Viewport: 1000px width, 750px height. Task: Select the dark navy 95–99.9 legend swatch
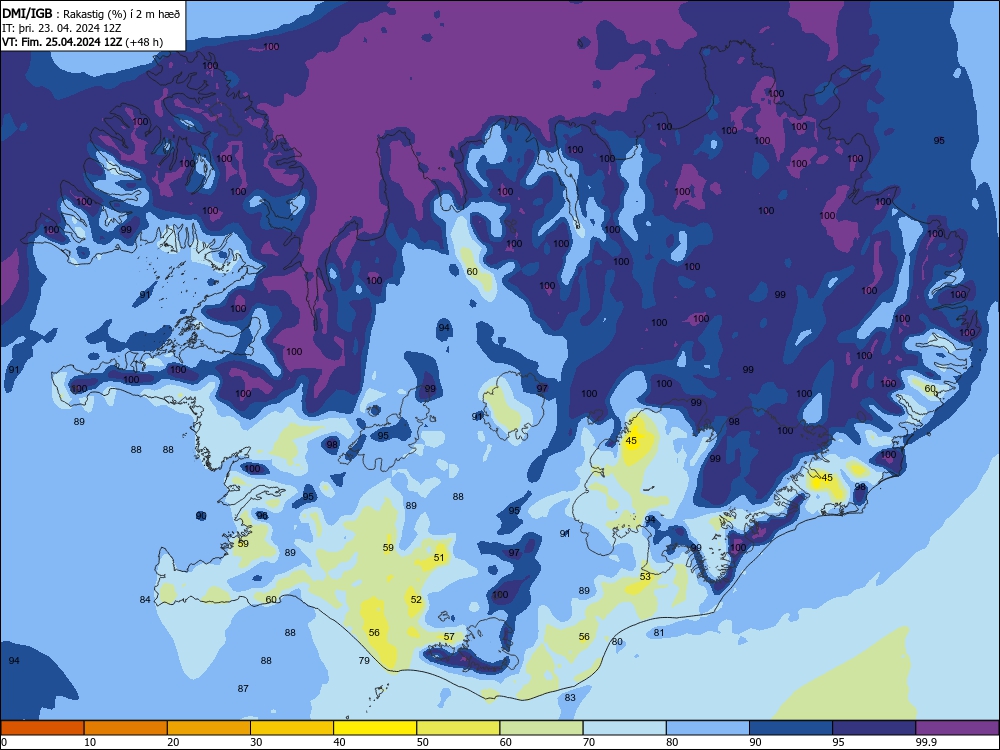click(x=874, y=728)
